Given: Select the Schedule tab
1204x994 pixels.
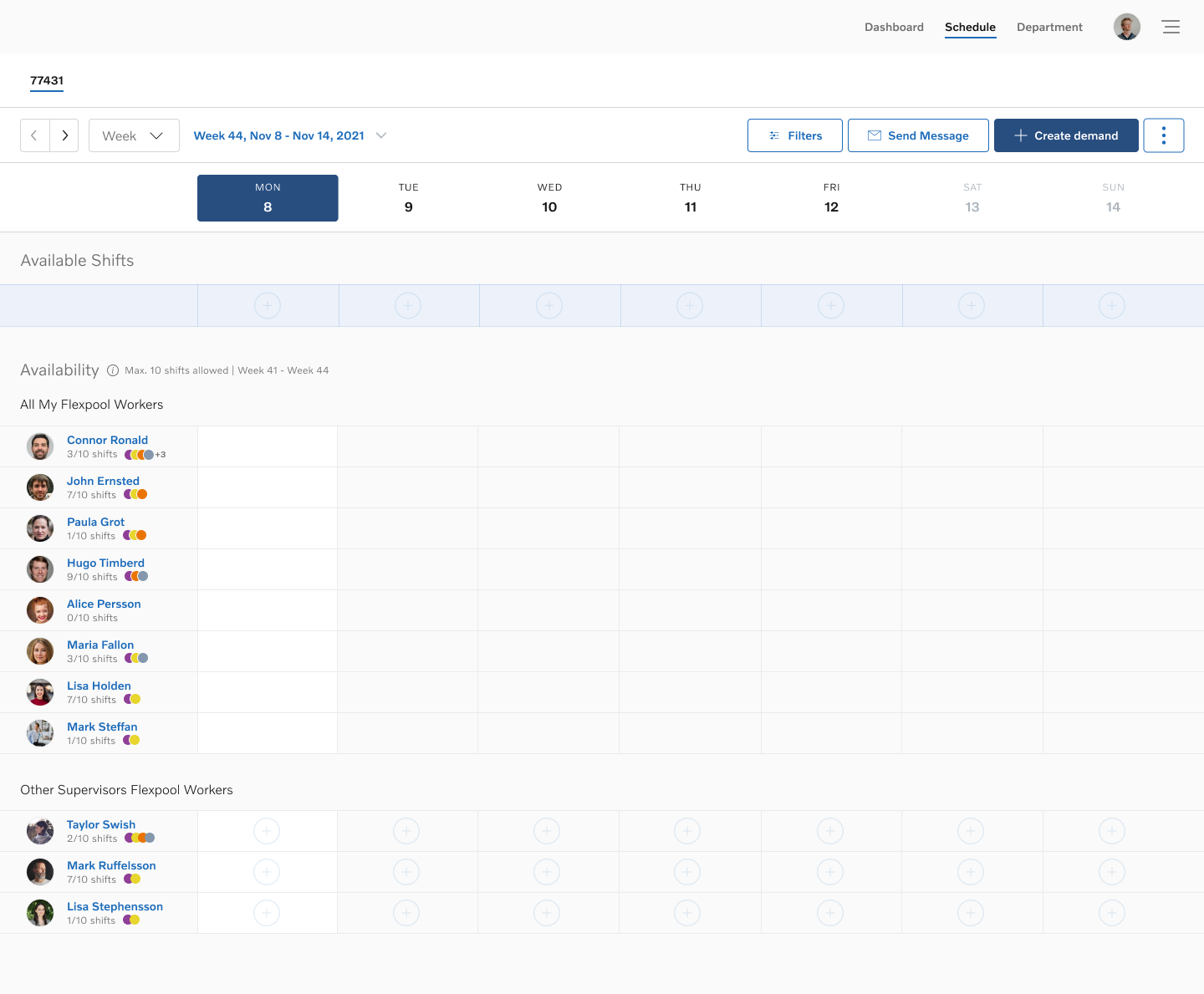Looking at the screenshot, I should [970, 27].
